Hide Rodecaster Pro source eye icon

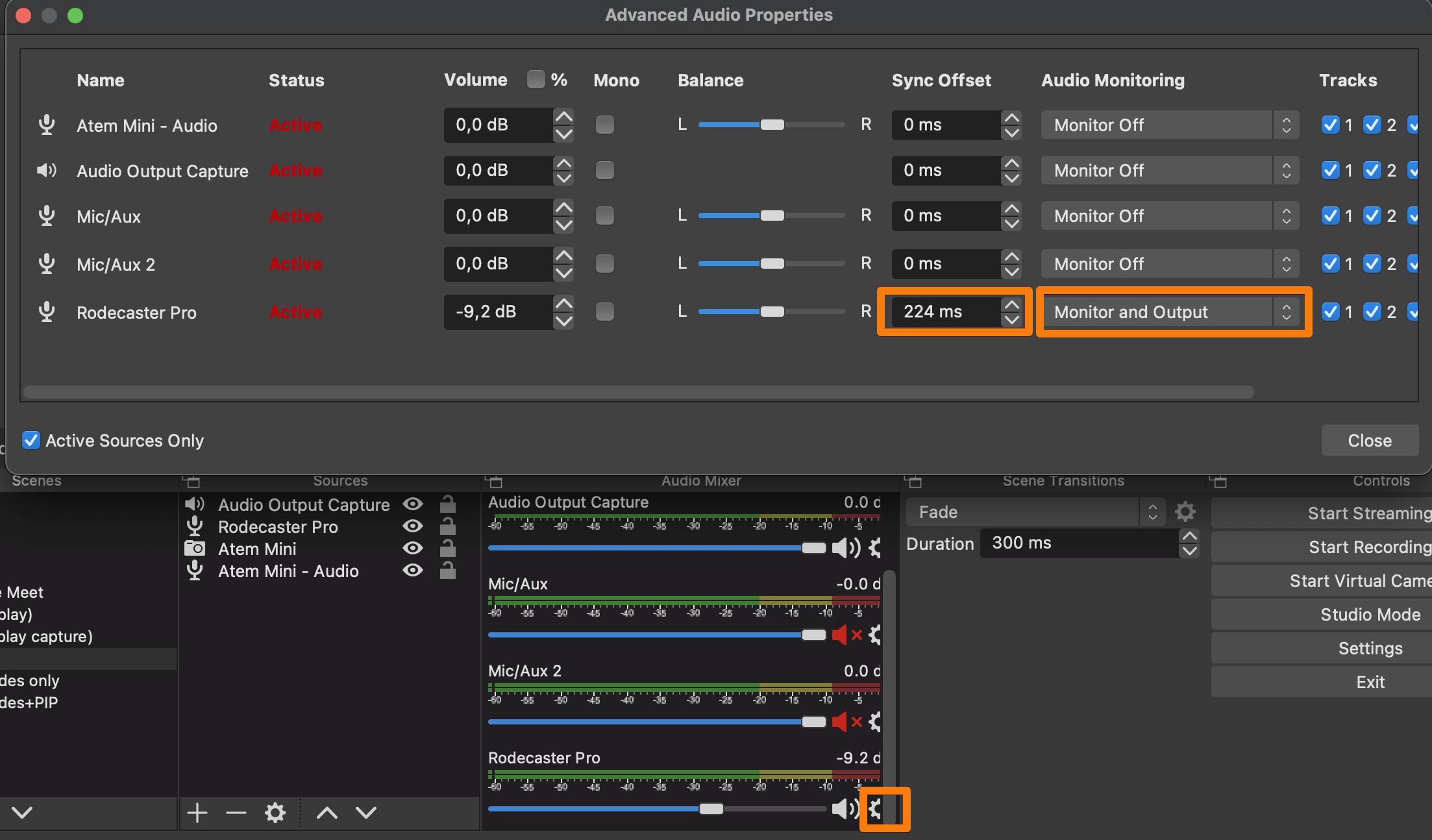tap(413, 526)
